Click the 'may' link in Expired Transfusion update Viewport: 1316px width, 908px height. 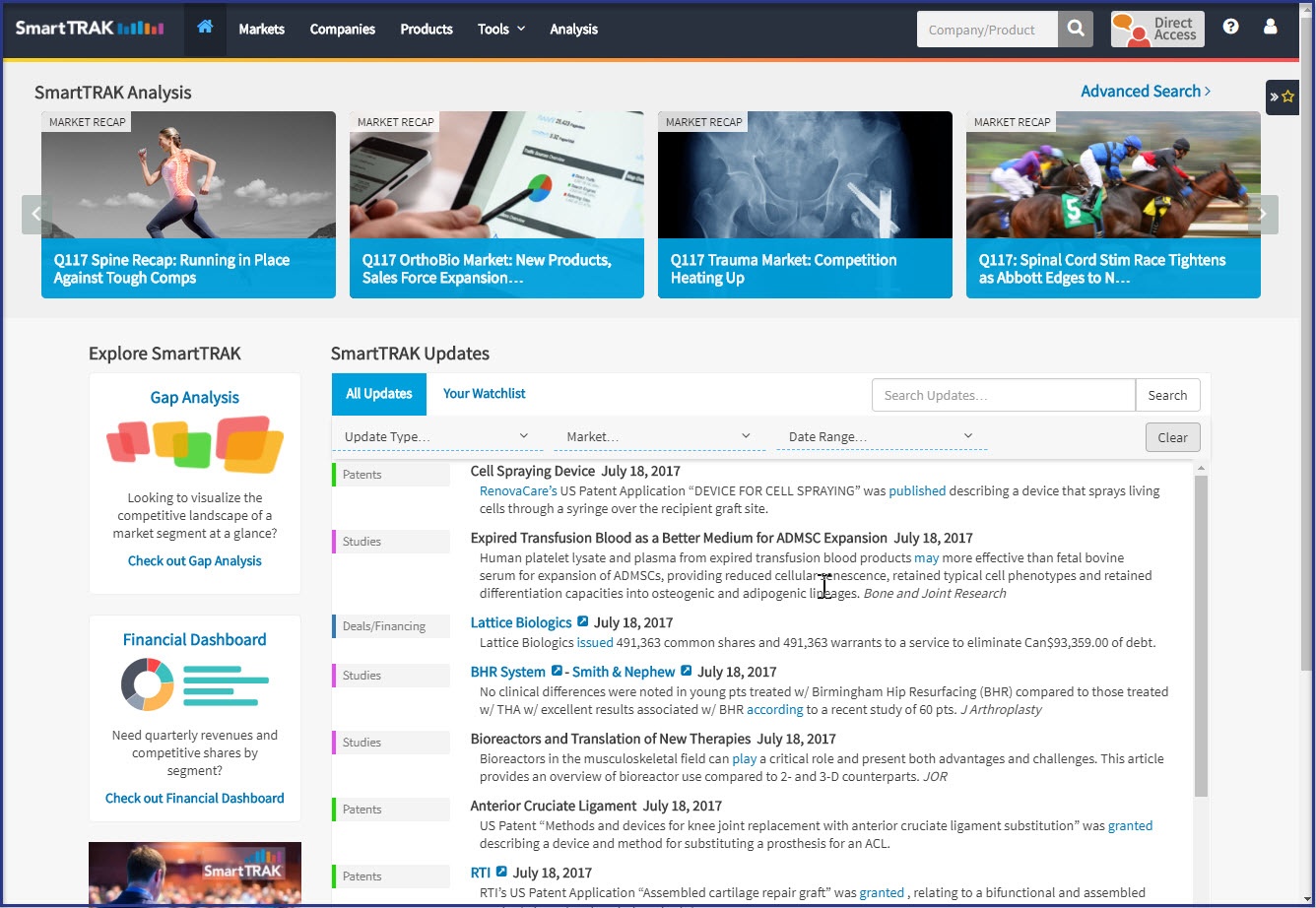pyautogui.click(x=927, y=557)
